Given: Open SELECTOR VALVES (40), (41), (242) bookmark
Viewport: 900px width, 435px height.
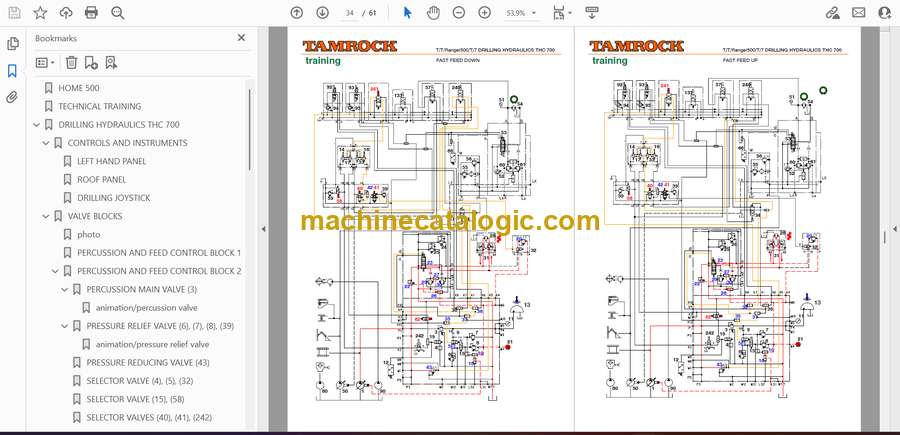Looking at the screenshot, I should click(149, 417).
